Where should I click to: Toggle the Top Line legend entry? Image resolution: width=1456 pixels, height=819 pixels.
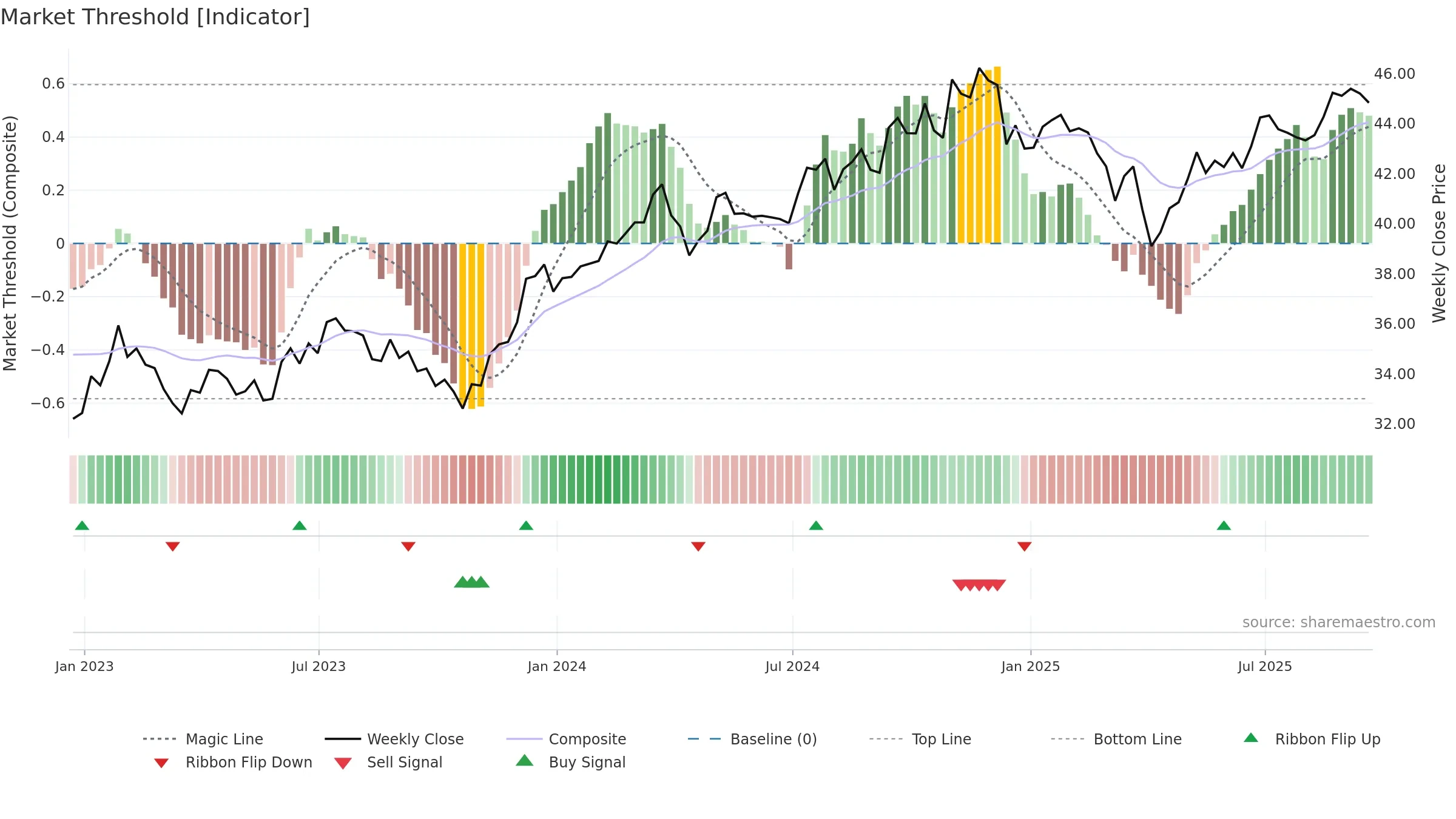pyautogui.click(x=920, y=739)
